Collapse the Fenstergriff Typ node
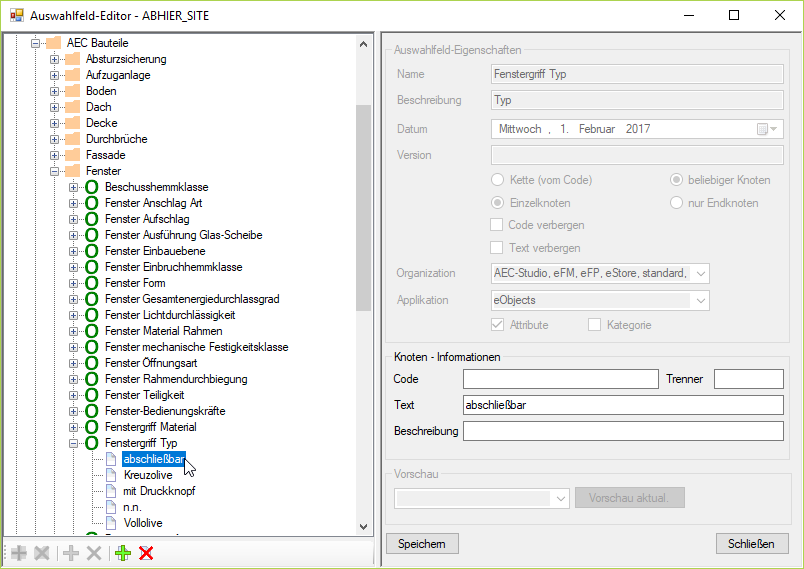This screenshot has width=804, height=569. (73, 443)
